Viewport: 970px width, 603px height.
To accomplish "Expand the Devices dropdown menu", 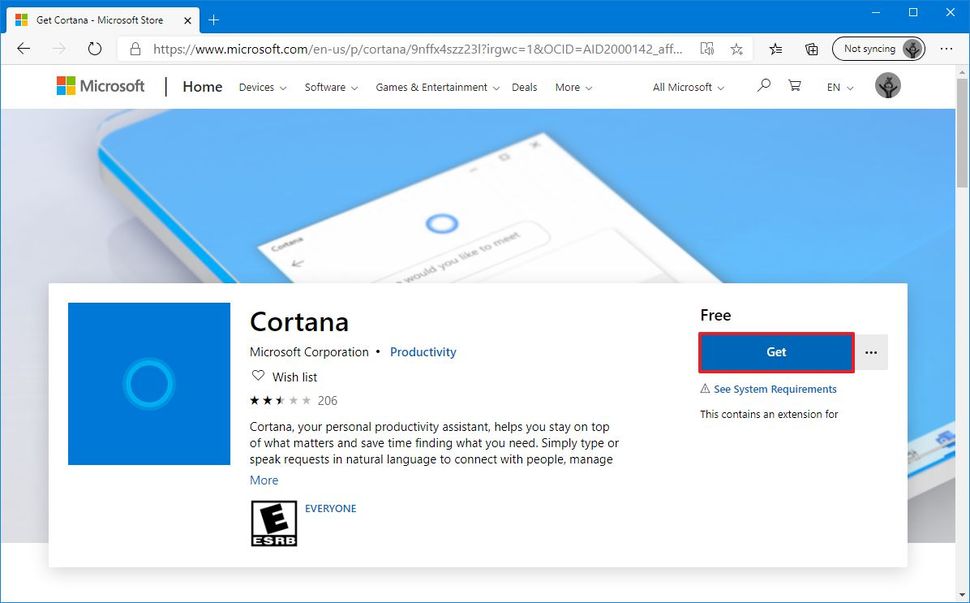I will tap(262, 87).
